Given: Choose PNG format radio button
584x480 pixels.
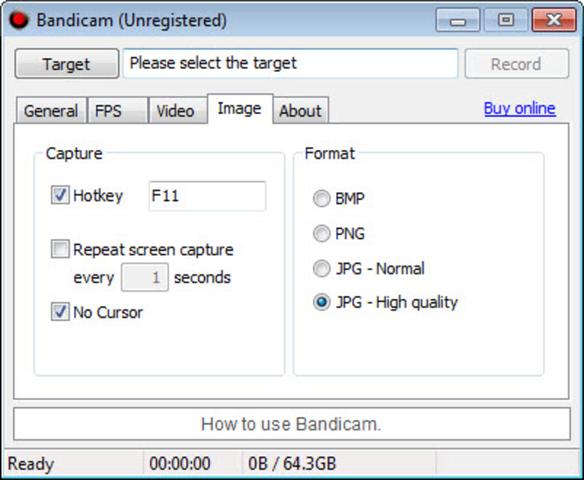Looking at the screenshot, I should click(x=321, y=233).
